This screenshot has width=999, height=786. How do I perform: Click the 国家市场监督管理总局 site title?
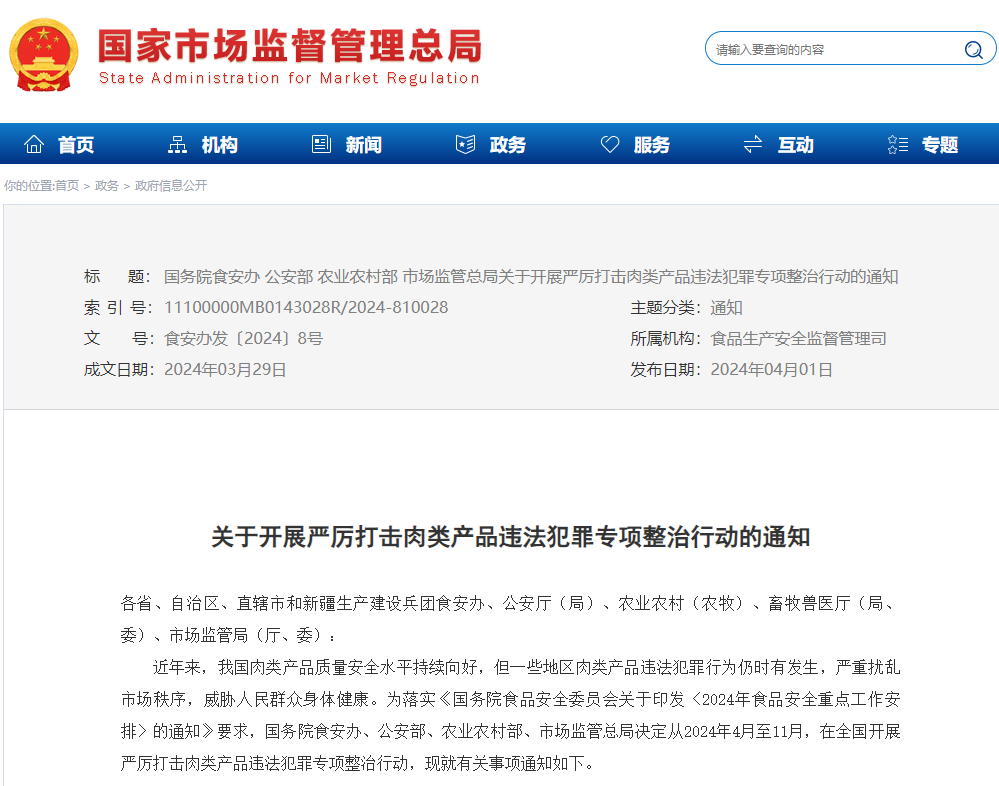289,47
